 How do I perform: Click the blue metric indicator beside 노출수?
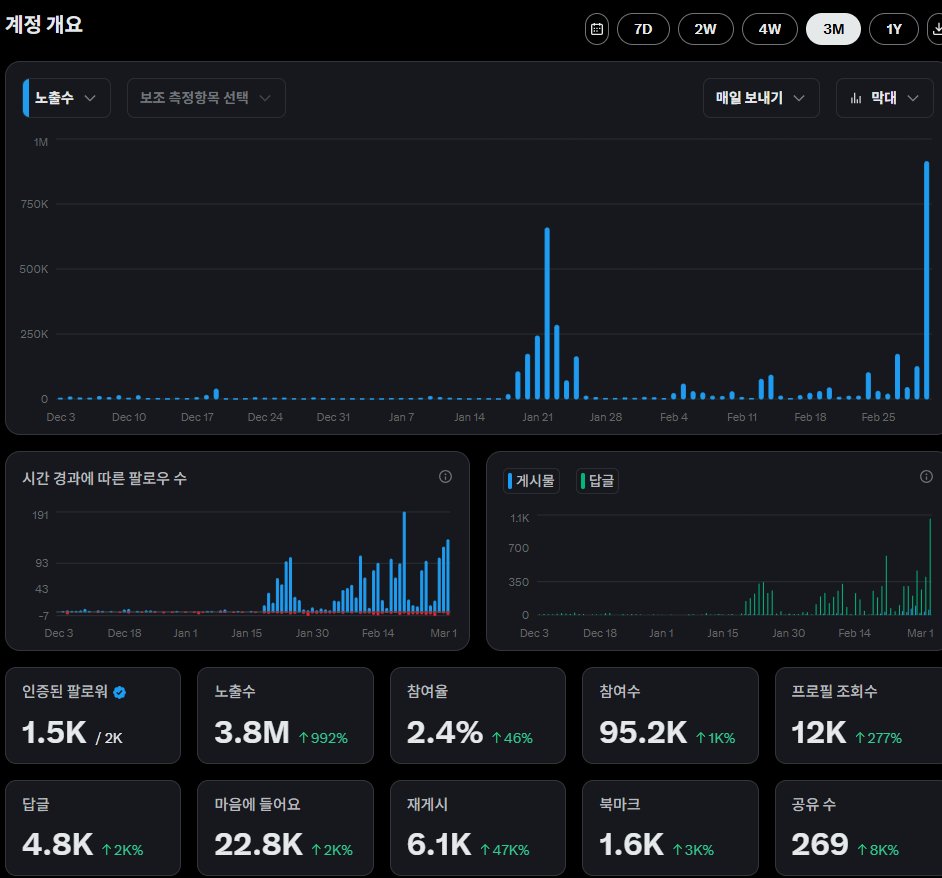click(x=27, y=97)
